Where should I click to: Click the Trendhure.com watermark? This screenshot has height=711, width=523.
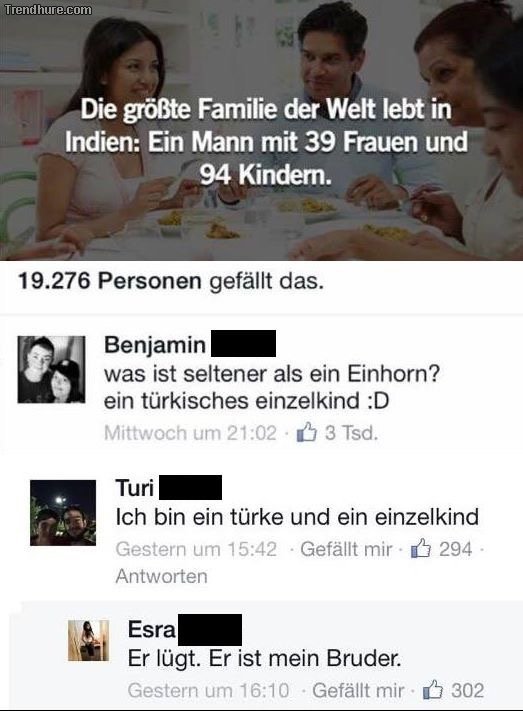[48, 10]
